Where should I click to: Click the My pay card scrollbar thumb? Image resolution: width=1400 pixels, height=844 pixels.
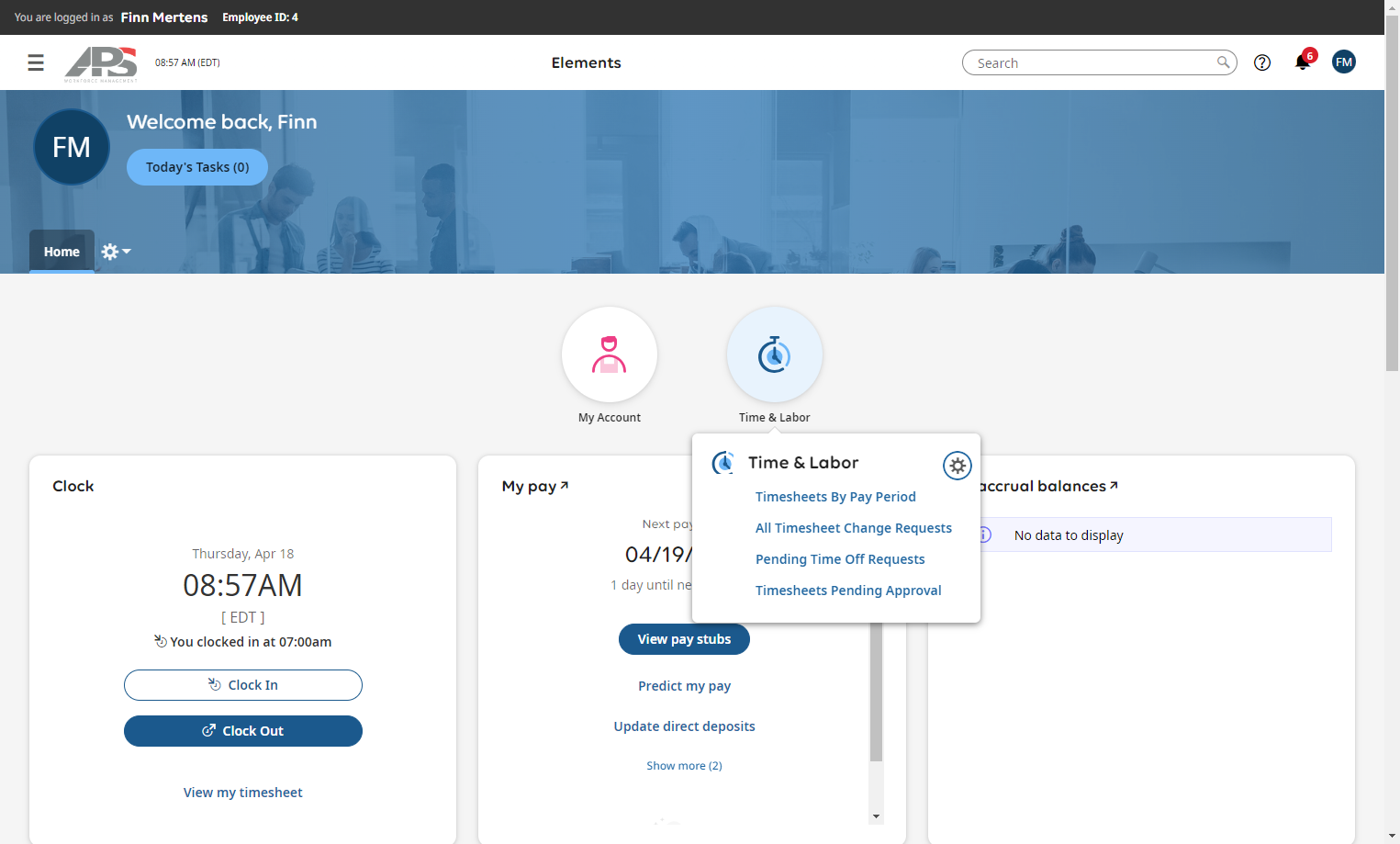tap(876, 693)
